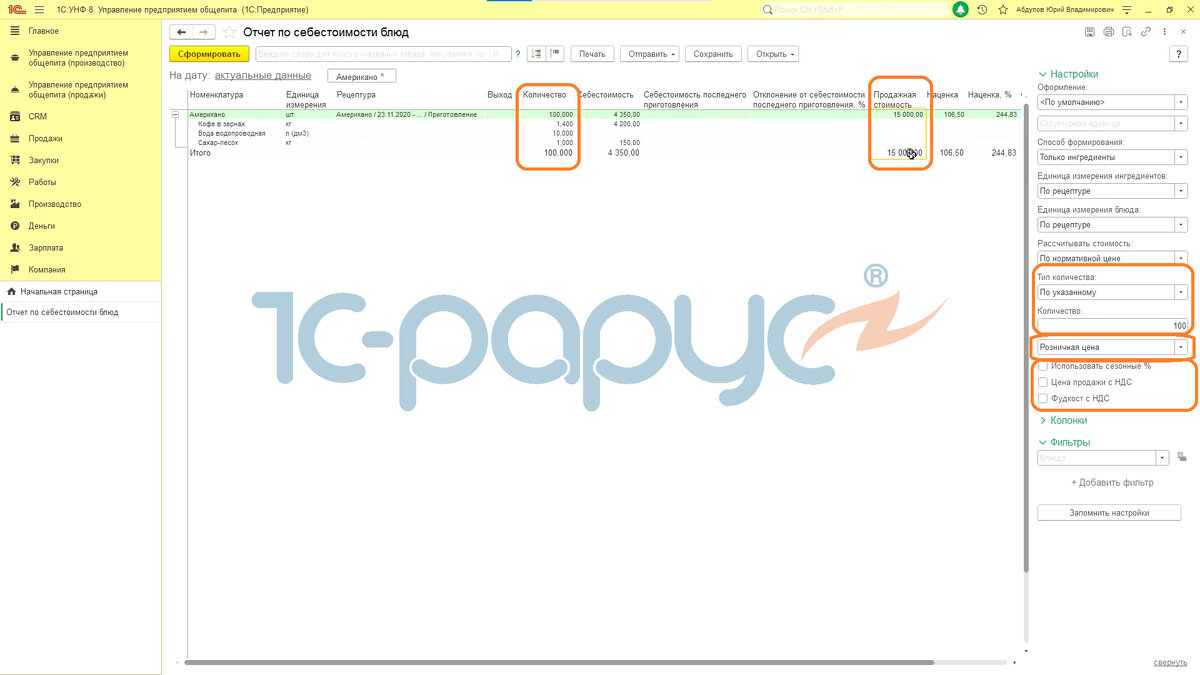1200x675 pixels.
Task: Open more actions three-dot icon
Action: point(1164,32)
